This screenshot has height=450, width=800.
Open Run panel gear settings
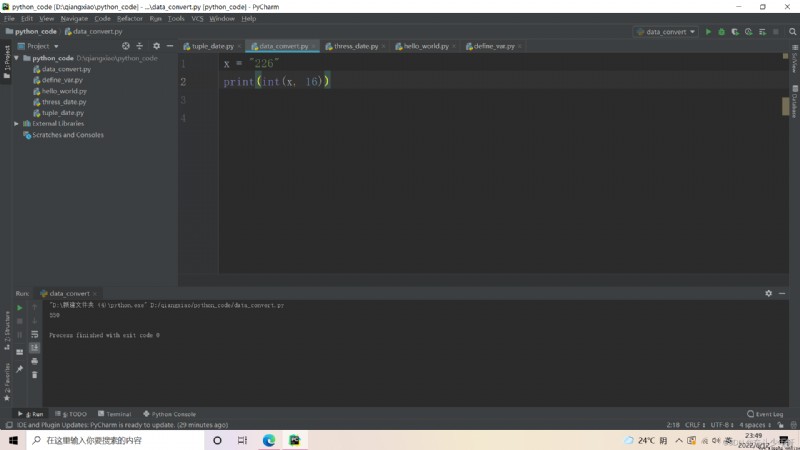(768, 293)
